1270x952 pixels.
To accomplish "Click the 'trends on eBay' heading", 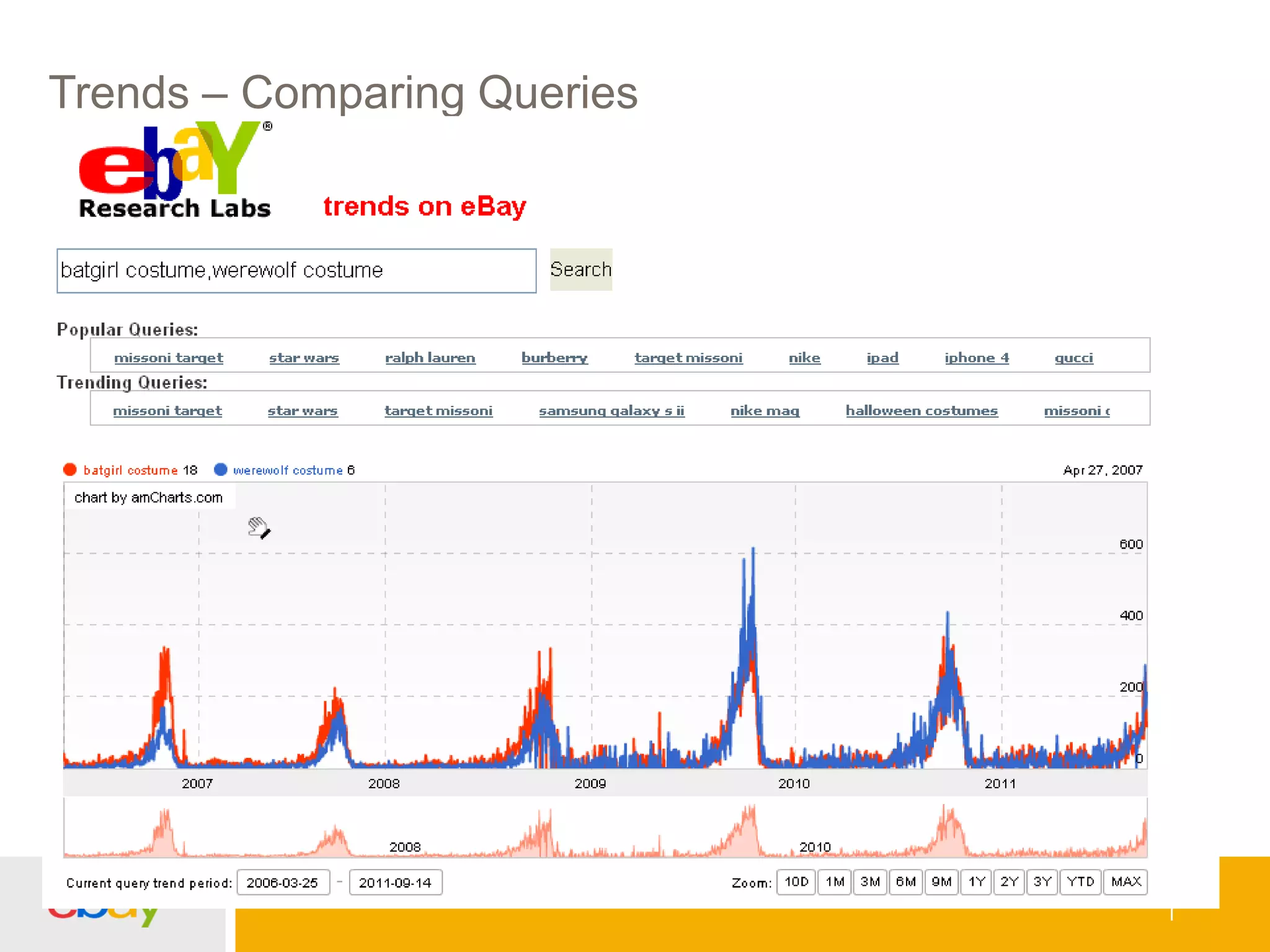I will click(425, 206).
